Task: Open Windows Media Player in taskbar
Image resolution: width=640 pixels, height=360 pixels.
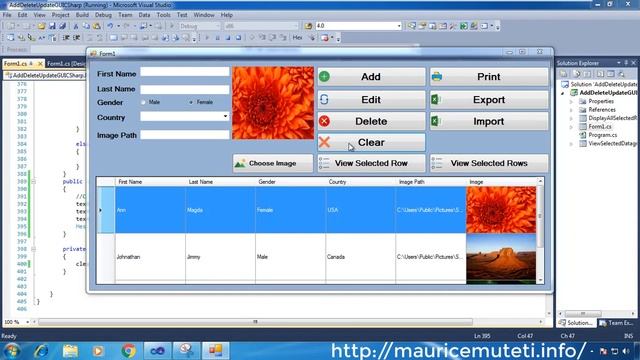Action: click(x=98, y=351)
